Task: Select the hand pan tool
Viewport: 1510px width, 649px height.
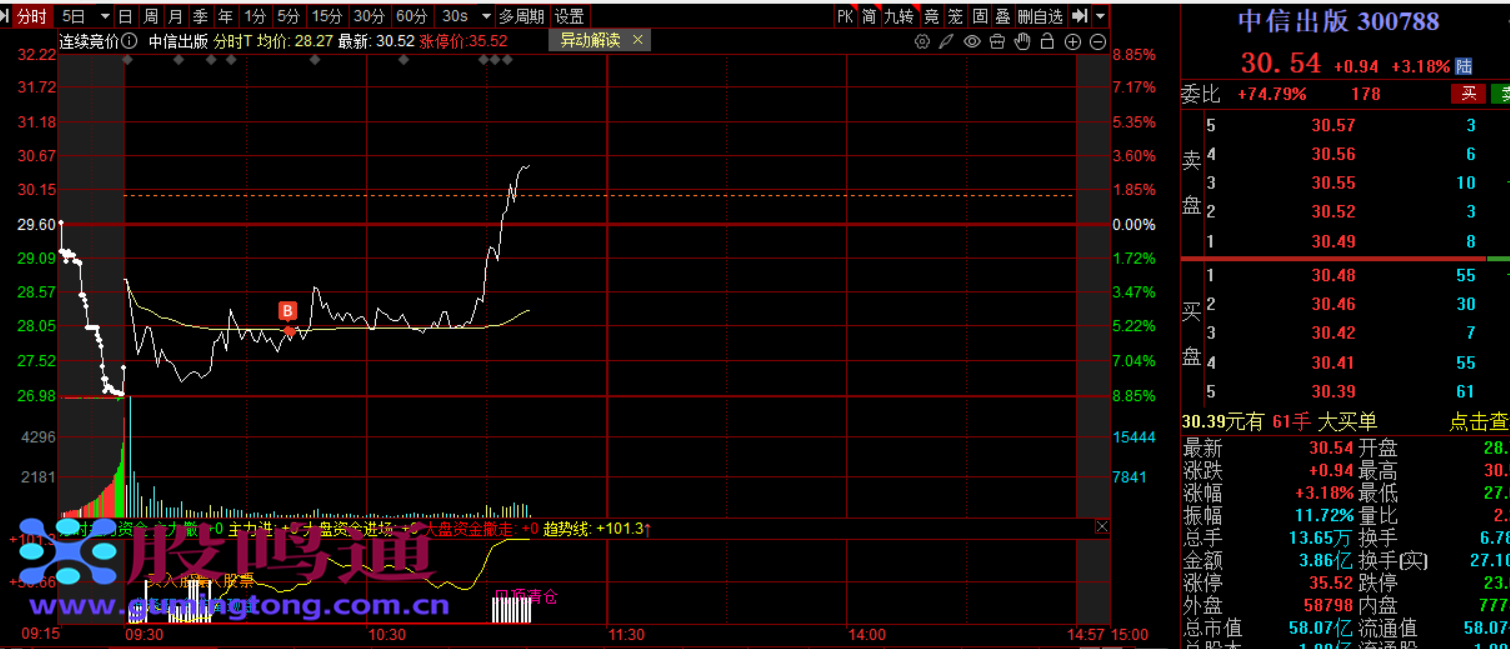Action: [1022, 42]
